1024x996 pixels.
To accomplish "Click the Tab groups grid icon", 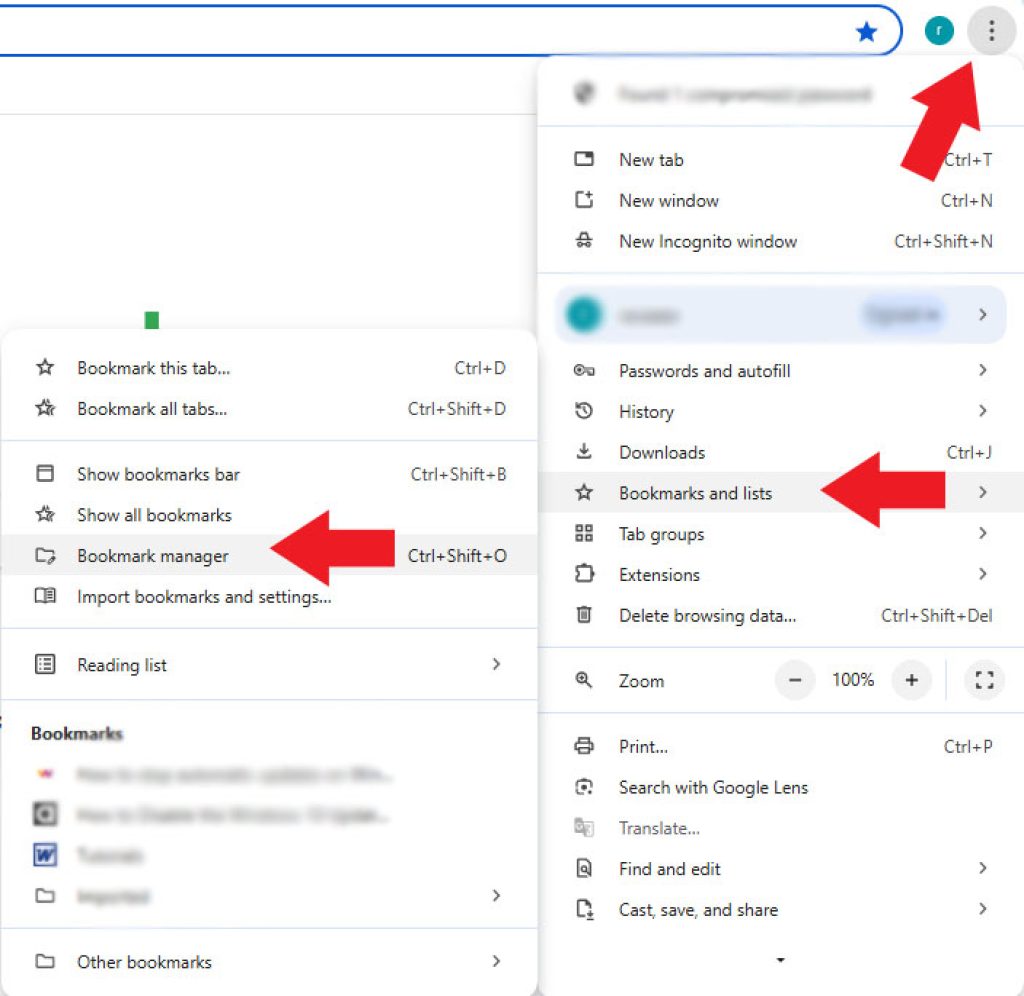I will (x=584, y=533).
